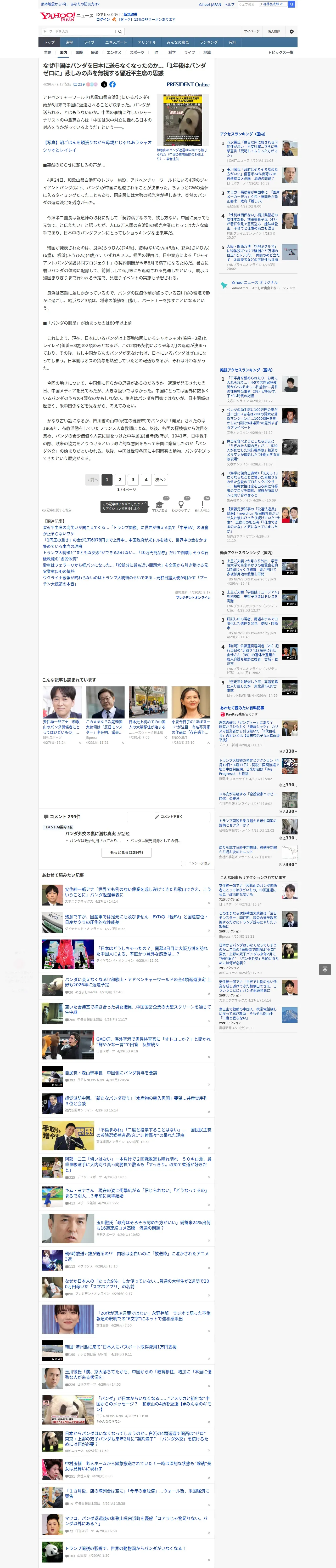
Task: Select the 有料 navigation tab
Action: pos(232,42)
